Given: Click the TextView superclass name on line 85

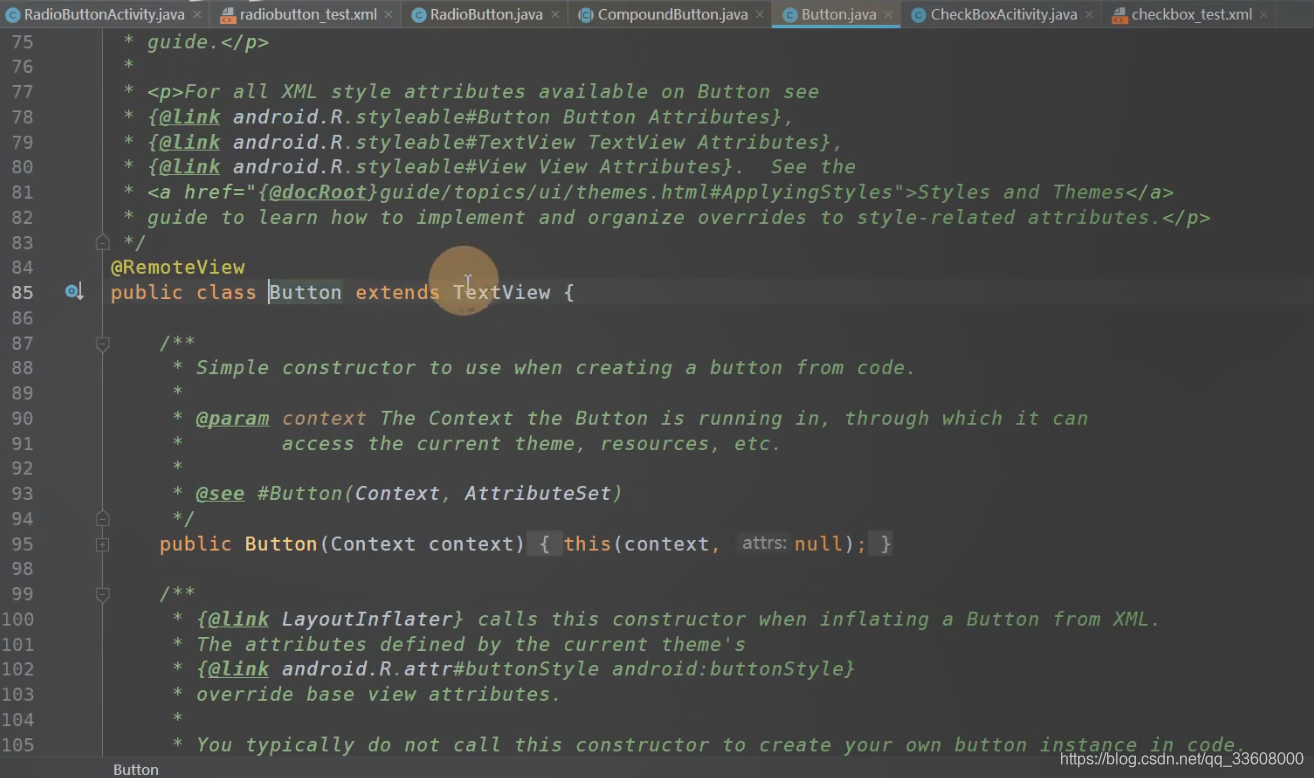Looking at the screenshot, I should (502, 292).
